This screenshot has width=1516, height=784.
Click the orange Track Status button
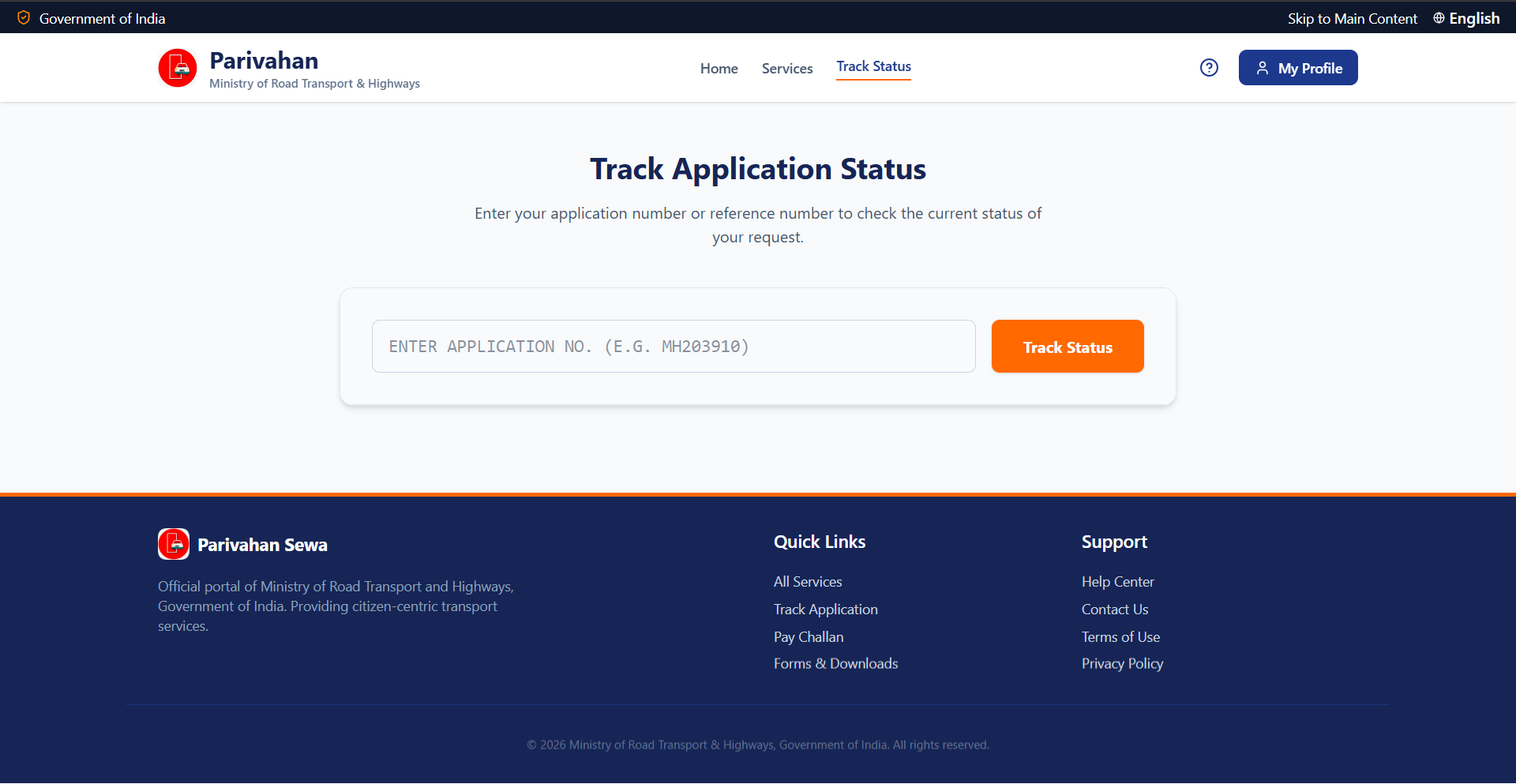[x=1068, y=347]
